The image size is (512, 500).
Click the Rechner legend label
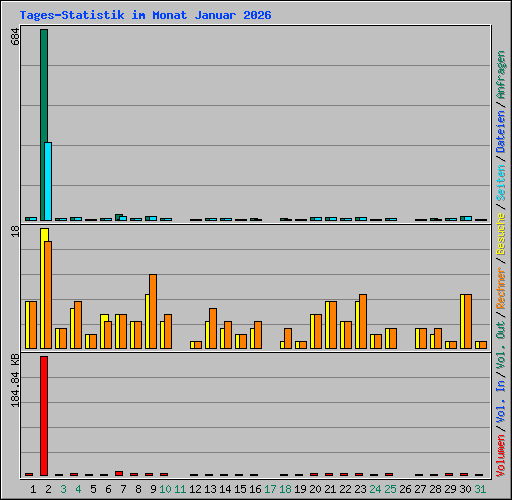[501, 288]
